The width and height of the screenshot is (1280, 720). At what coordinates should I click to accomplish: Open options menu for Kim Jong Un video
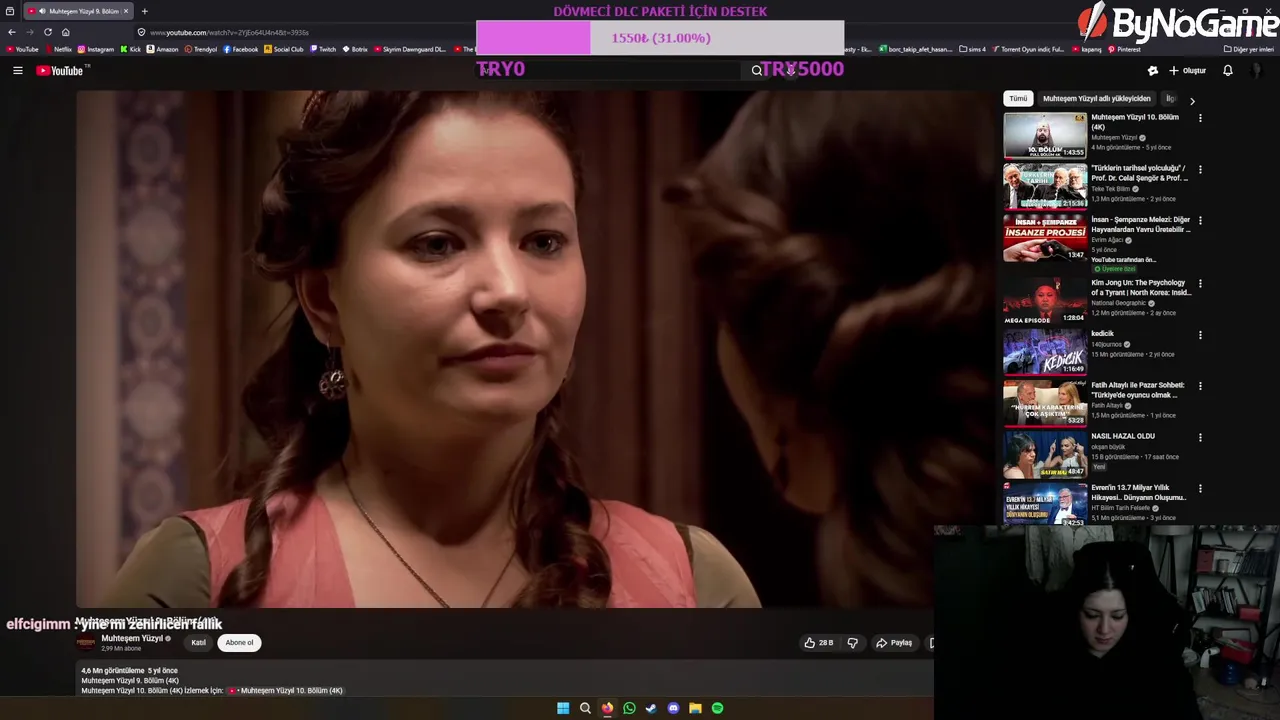click(x=1200, y=283)
